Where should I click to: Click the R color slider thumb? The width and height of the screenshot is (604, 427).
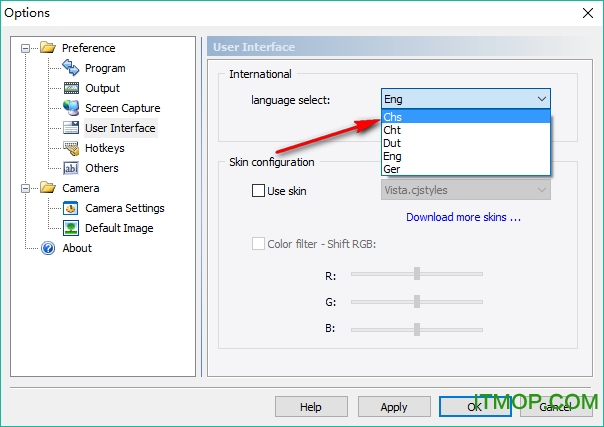coord(416,273)
